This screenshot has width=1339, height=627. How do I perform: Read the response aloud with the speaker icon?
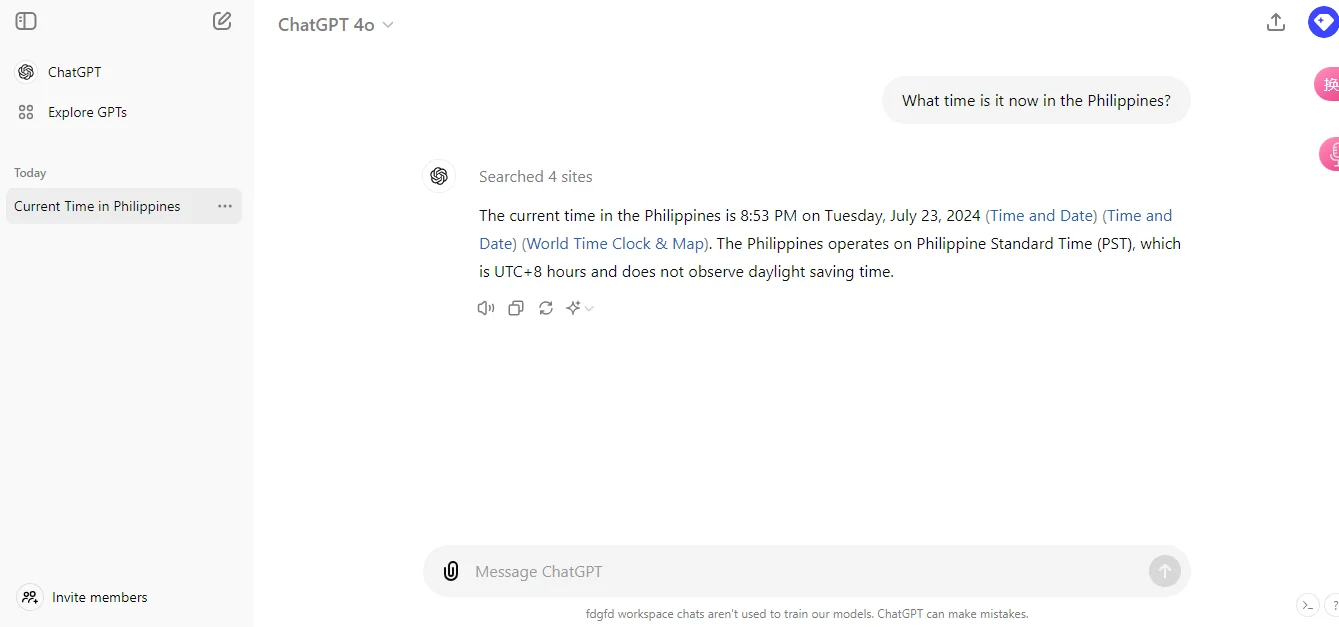point(486,308)
